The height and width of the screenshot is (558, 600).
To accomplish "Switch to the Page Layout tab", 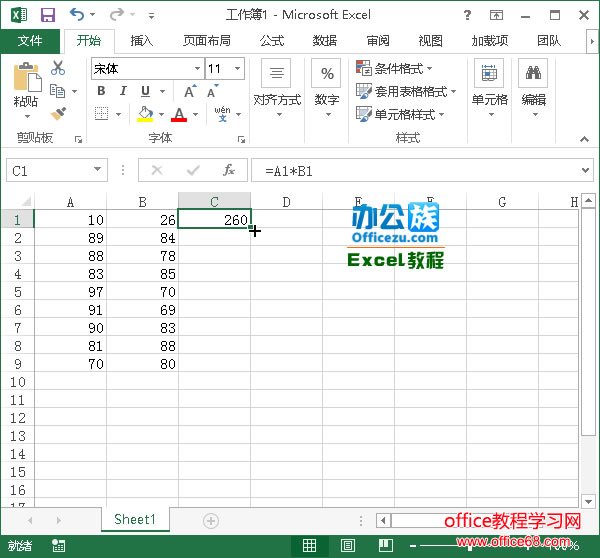I will 207,41.
